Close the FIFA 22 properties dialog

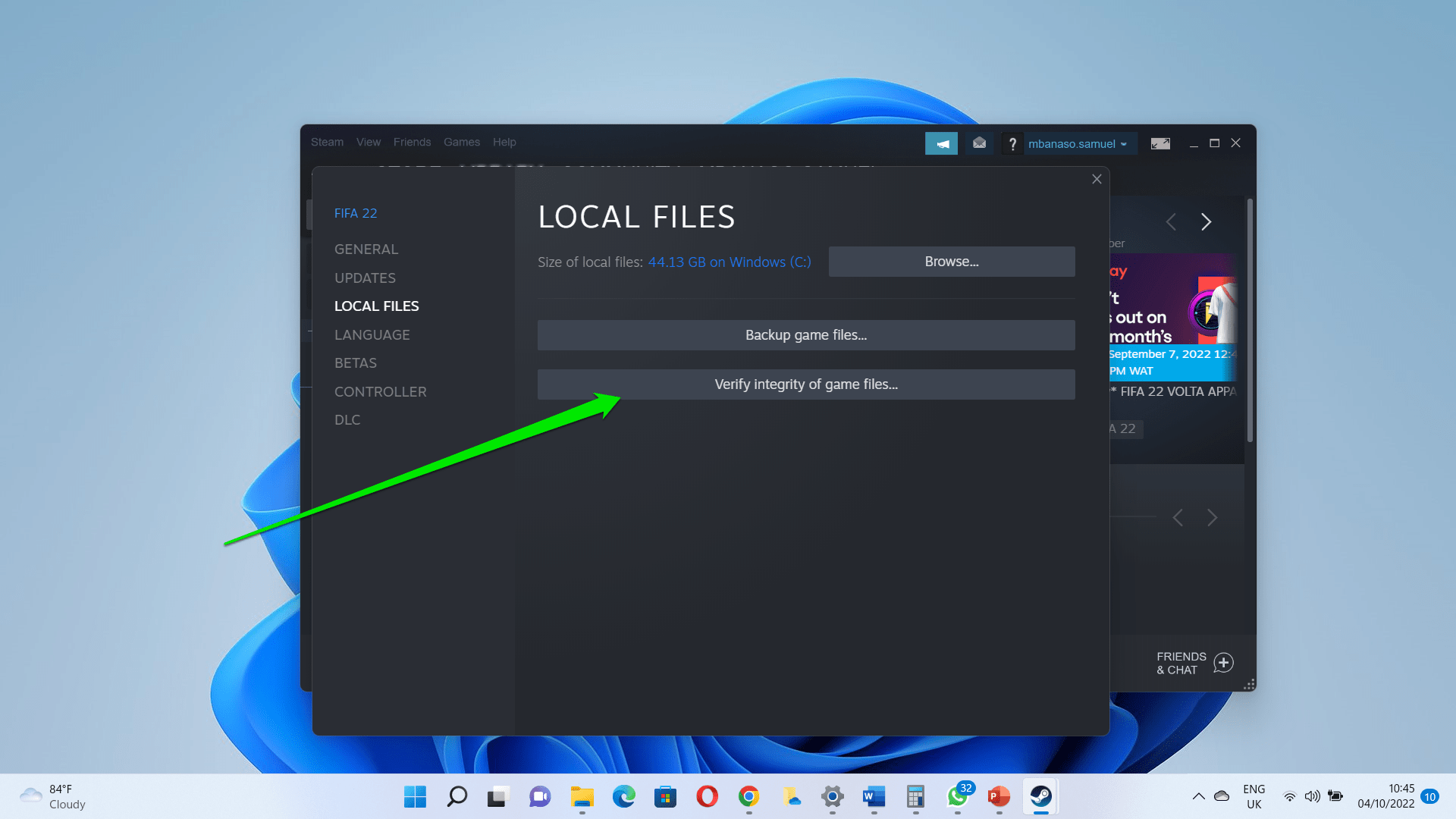1097,179
